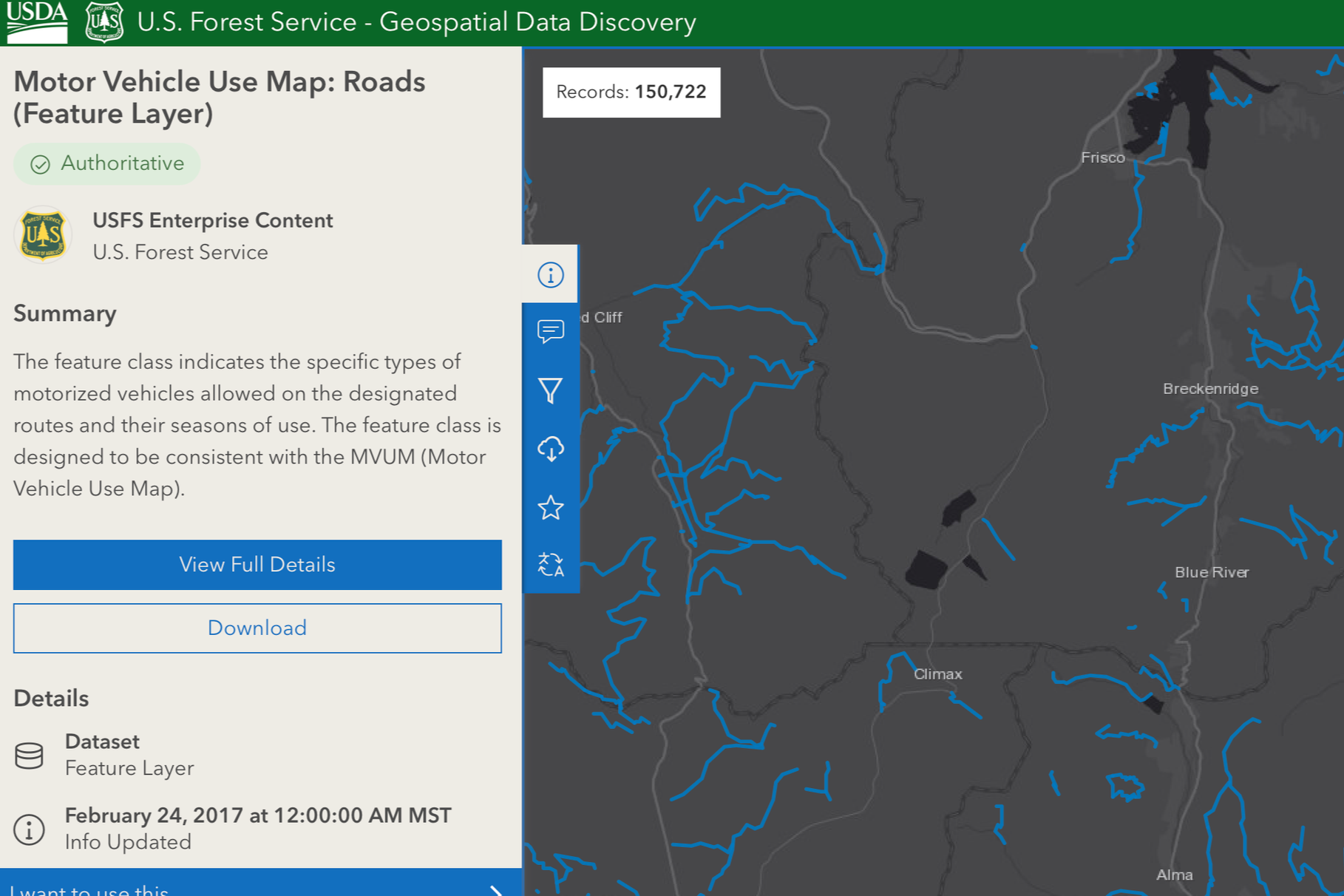Click the USDA logo in header
Viewport: 1344px width, 896px height.
pyautogui.click(x=37, y=21)
